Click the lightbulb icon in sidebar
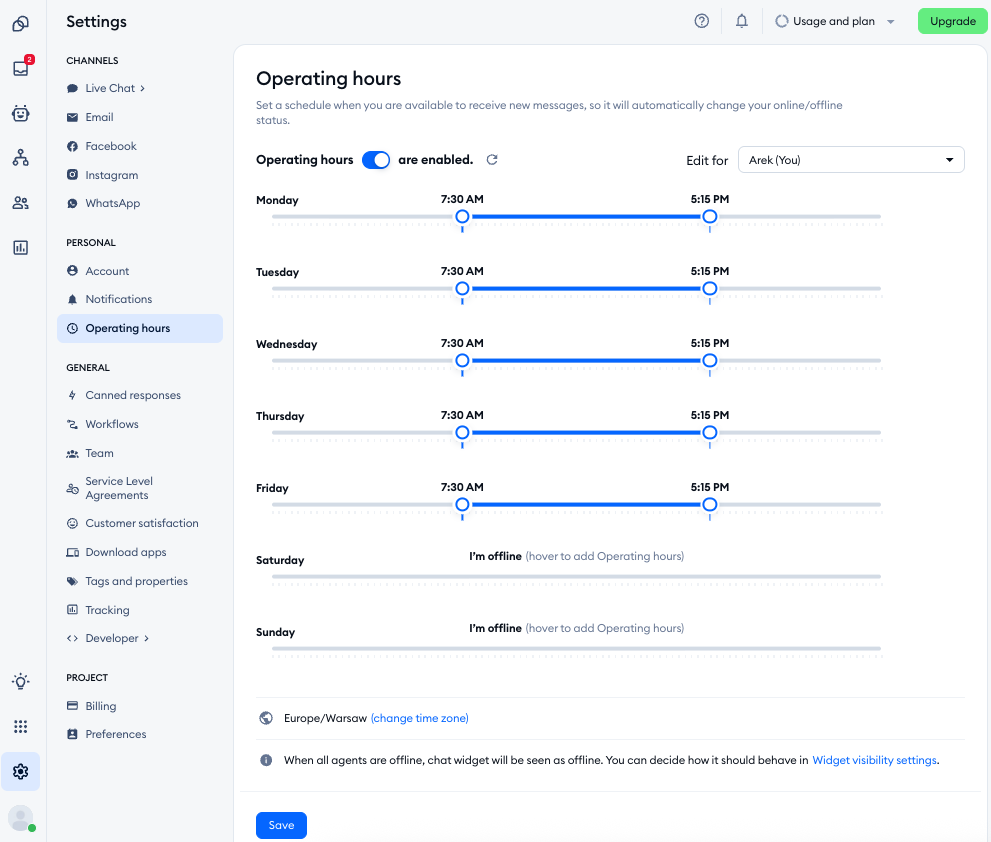This screenshot has width=991, height=842. [x=20, y=682]
